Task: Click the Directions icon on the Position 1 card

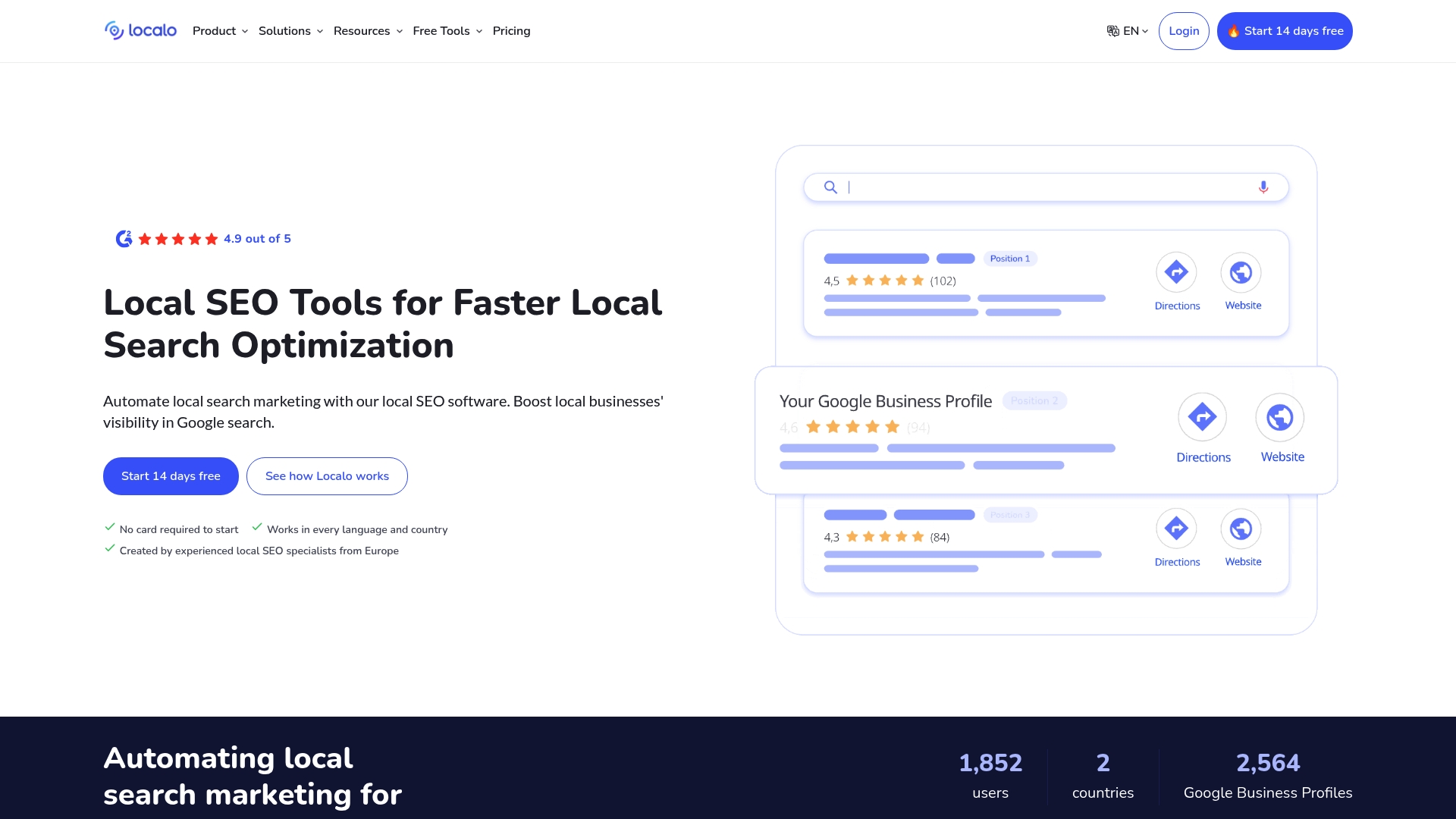Action: tap(1177, 271)
